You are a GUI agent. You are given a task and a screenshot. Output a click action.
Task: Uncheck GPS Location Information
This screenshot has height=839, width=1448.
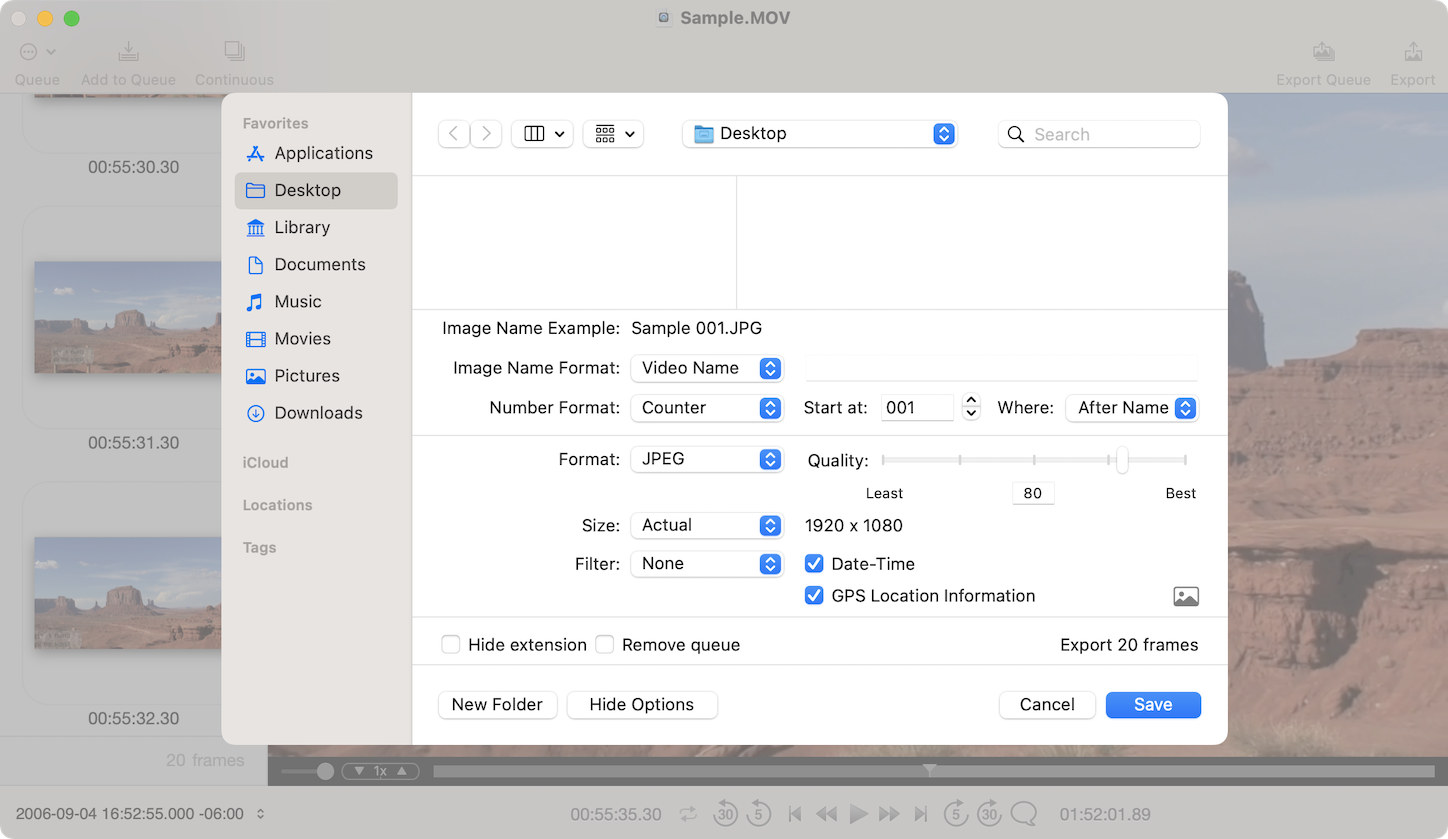coord(814,596)
